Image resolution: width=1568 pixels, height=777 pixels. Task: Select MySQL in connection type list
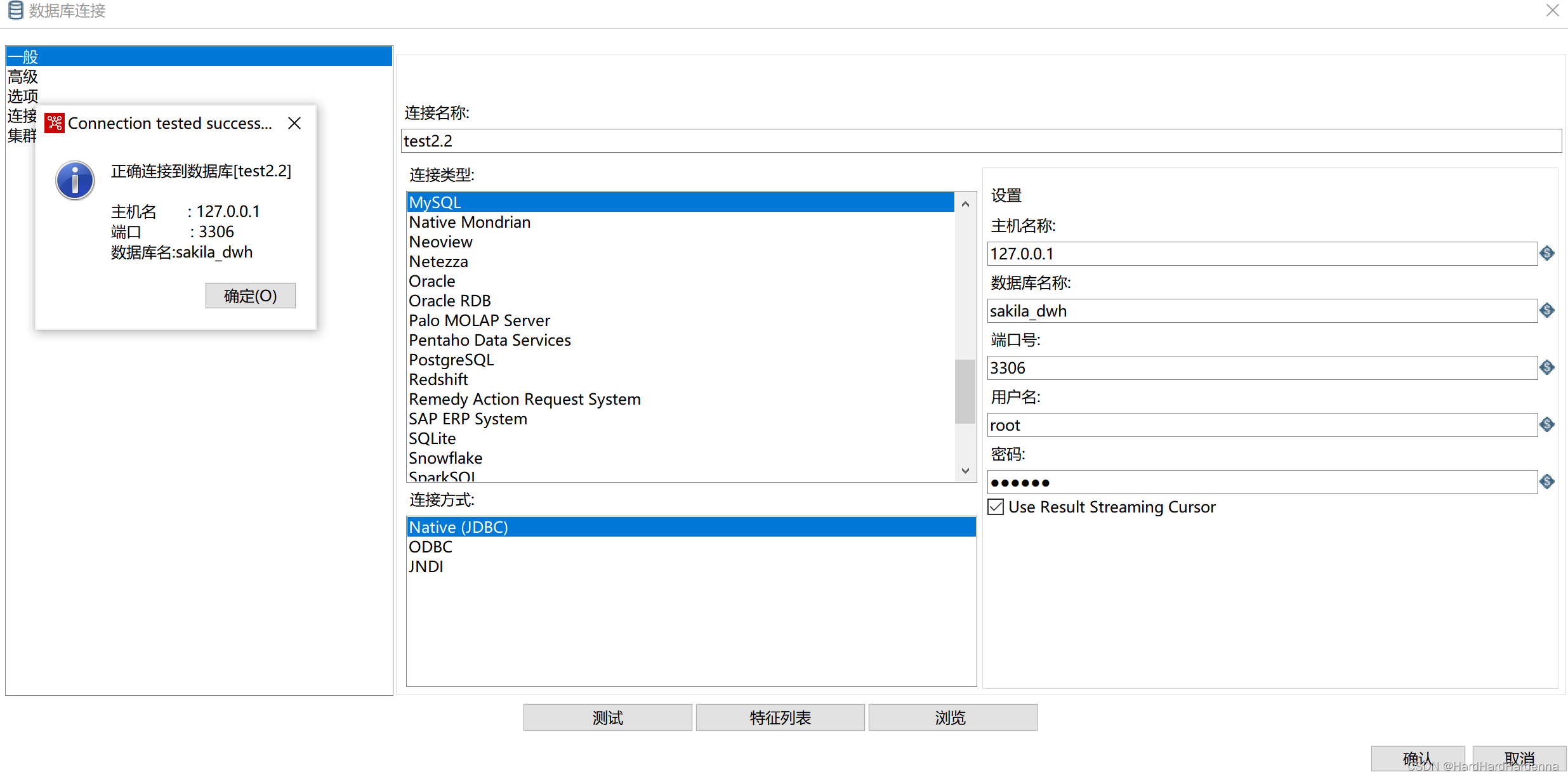tap(680, 202)
